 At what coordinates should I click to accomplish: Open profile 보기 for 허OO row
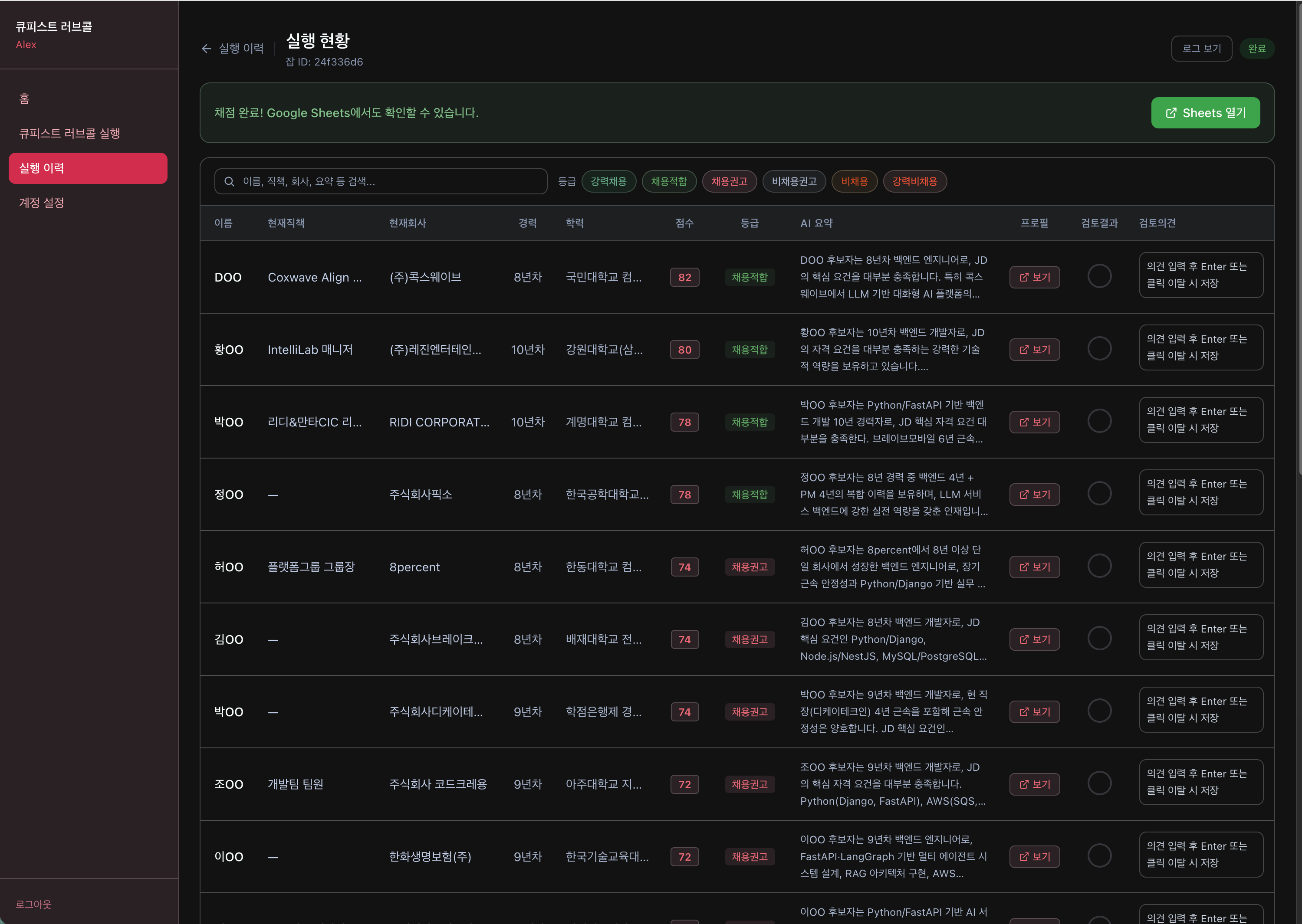pyautogui.click(x=1034, y=567)
